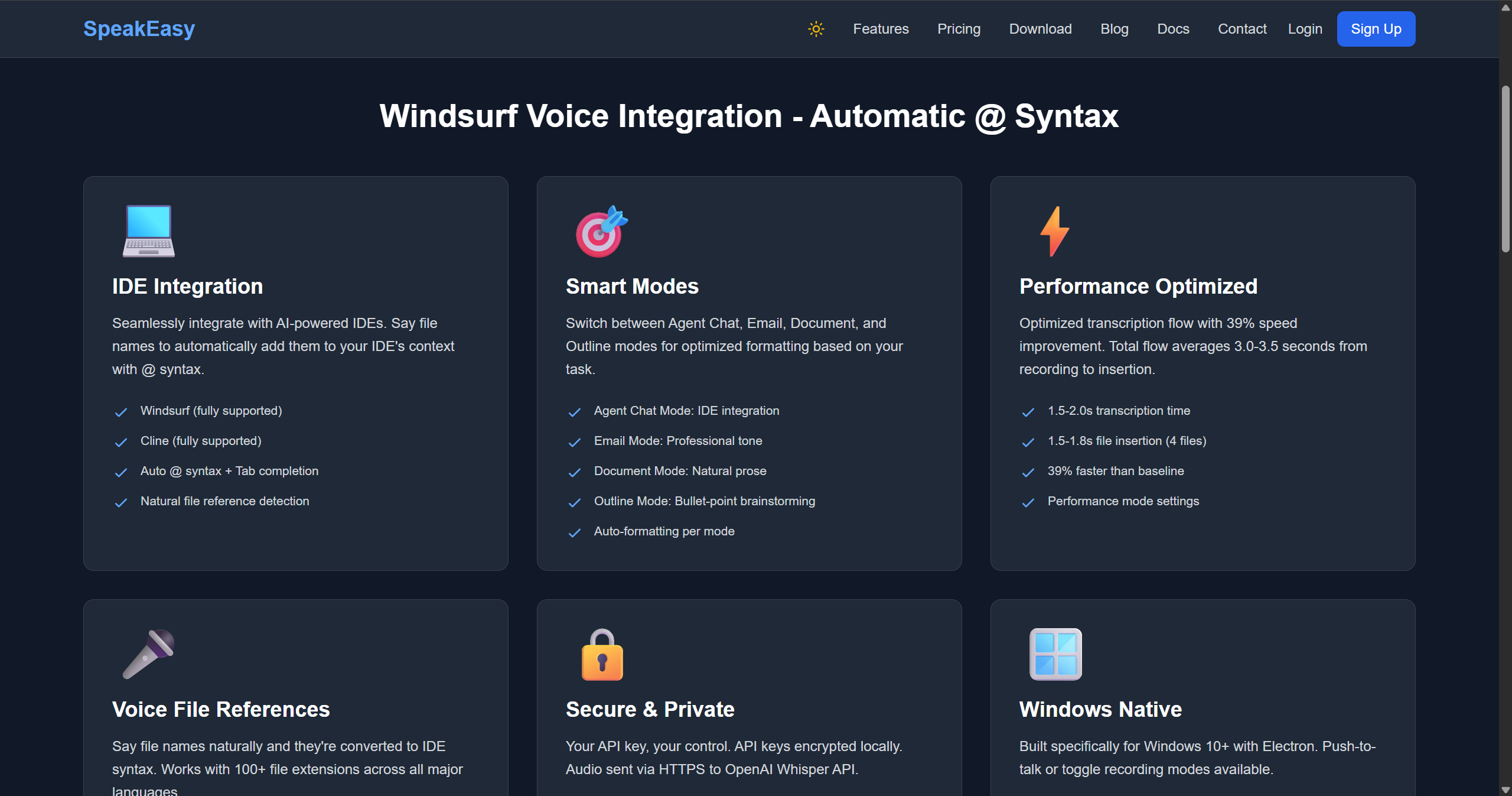Click checkmark beside Windsurf fully supported

(121, 412)
